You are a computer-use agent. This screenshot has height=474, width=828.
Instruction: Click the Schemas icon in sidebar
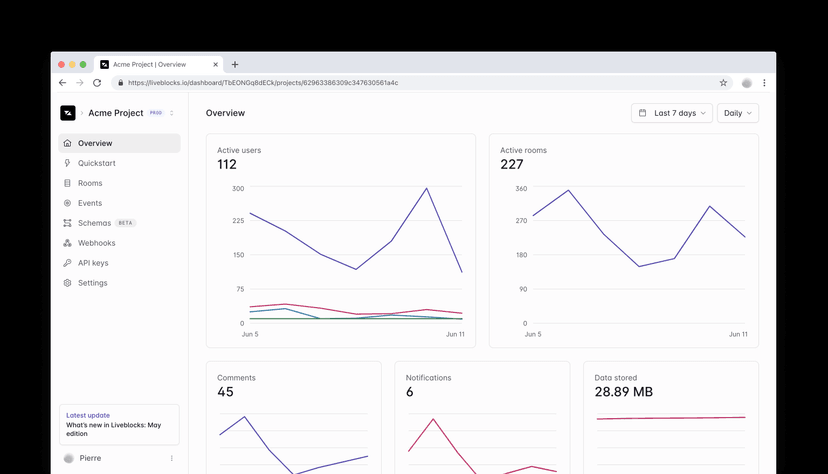click(67, 223)
